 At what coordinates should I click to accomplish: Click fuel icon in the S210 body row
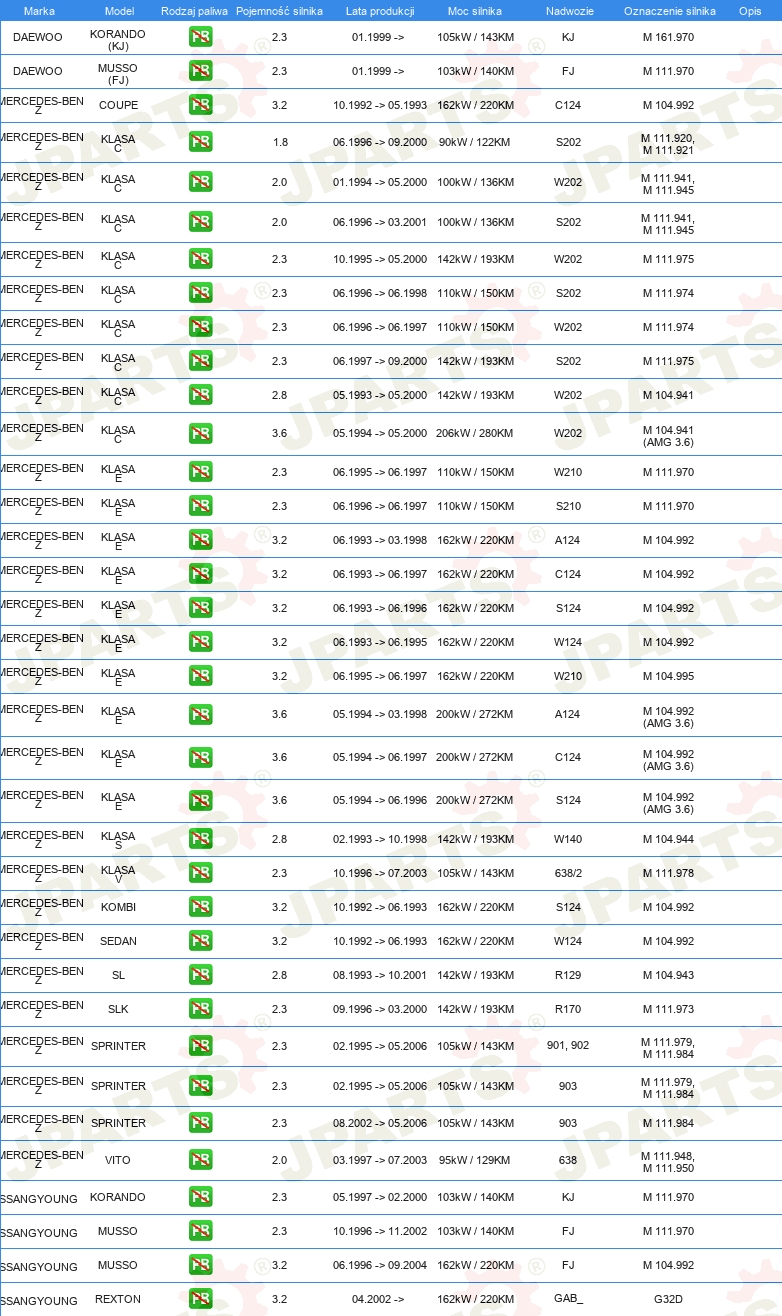pyautogui.click(x=200, y=506)
